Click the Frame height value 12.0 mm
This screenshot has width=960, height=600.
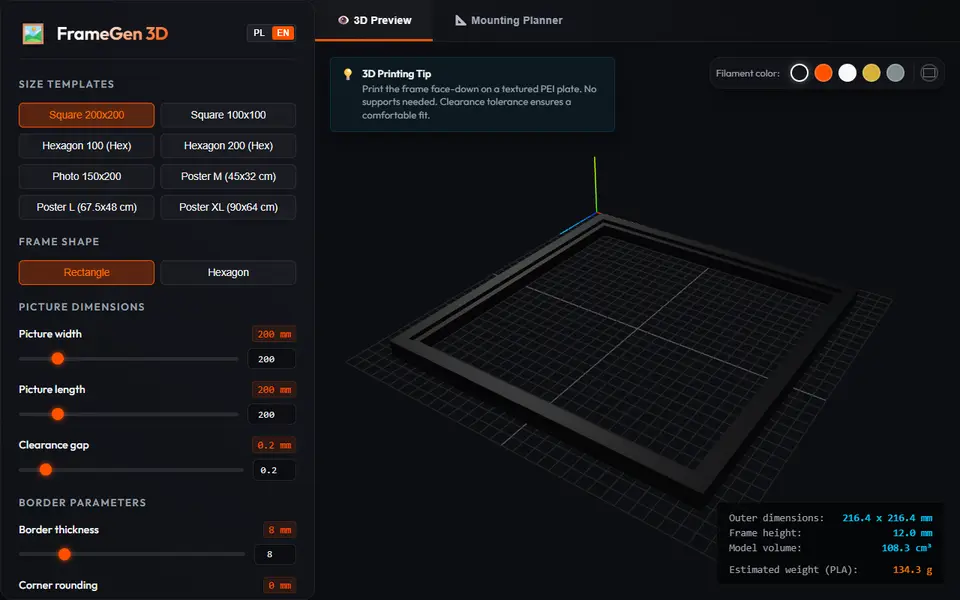pyautogui.click(x=912, y=533)
